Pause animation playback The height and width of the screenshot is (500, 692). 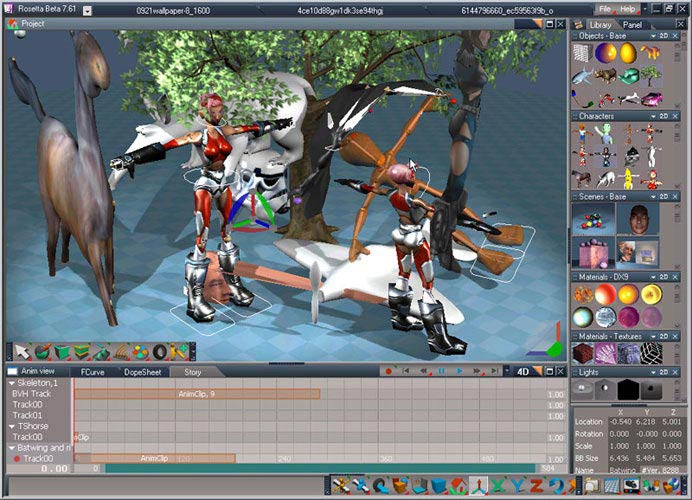pyautogui.click(x=440, y=371)
